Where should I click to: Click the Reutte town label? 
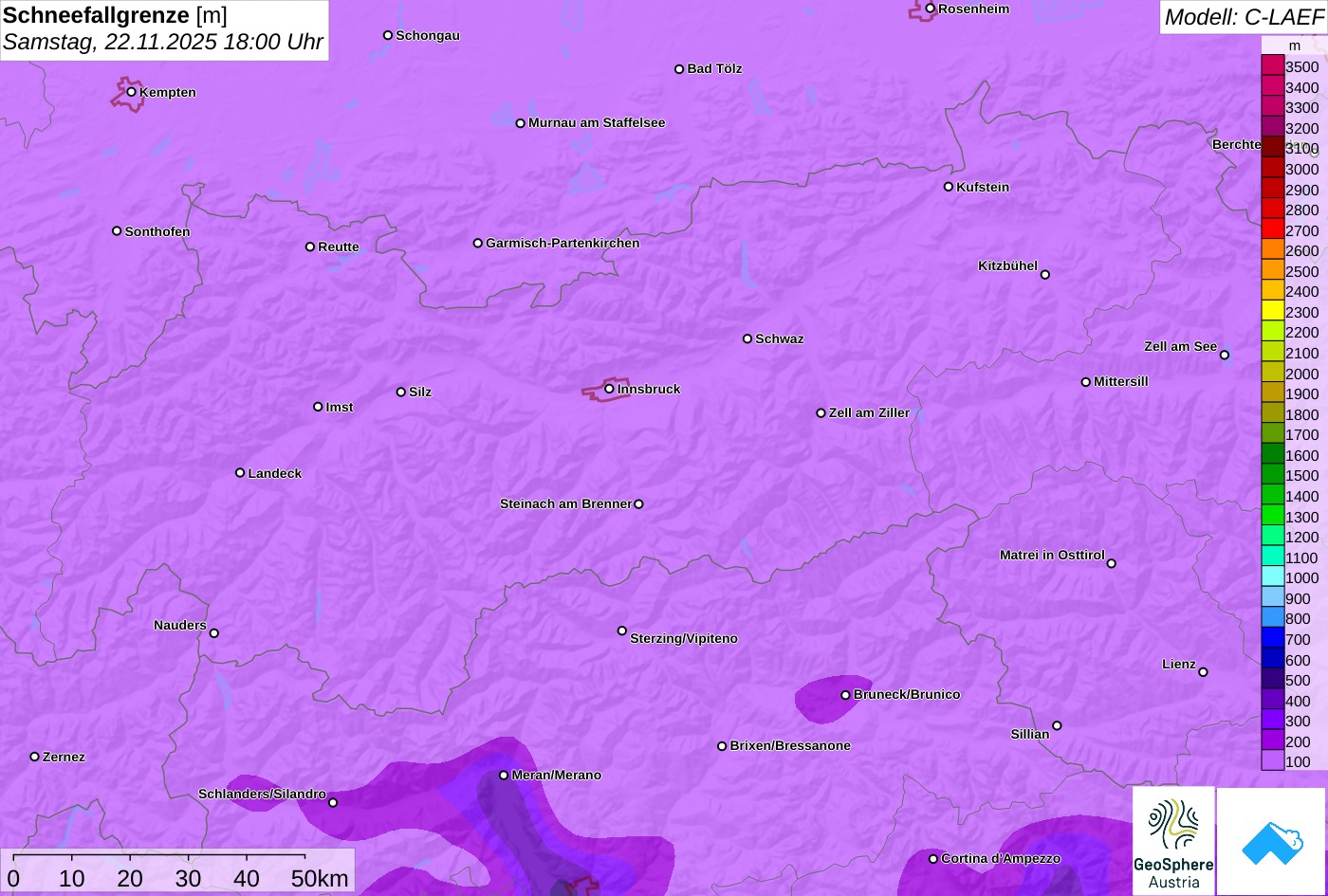(x=339, y=247)
